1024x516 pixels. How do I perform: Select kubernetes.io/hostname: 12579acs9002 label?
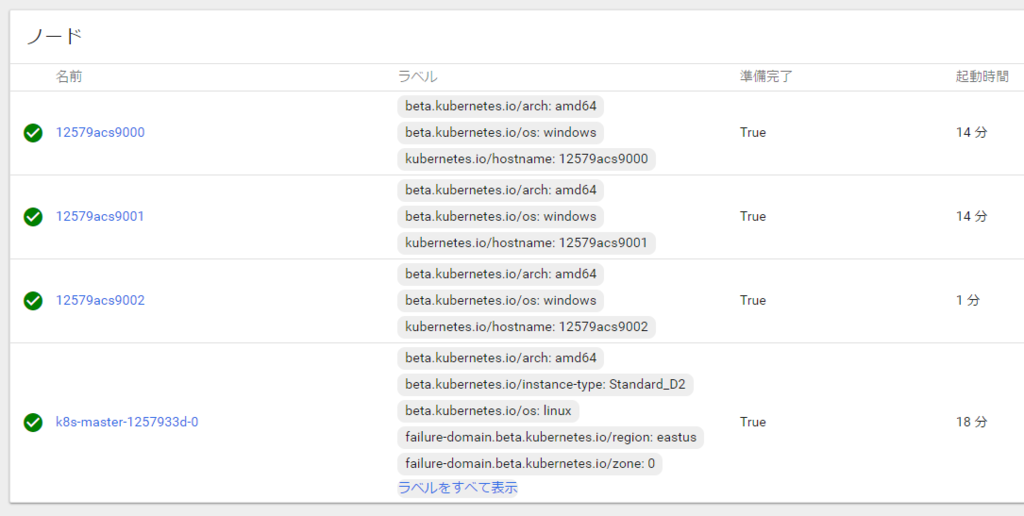click(526, 327)
